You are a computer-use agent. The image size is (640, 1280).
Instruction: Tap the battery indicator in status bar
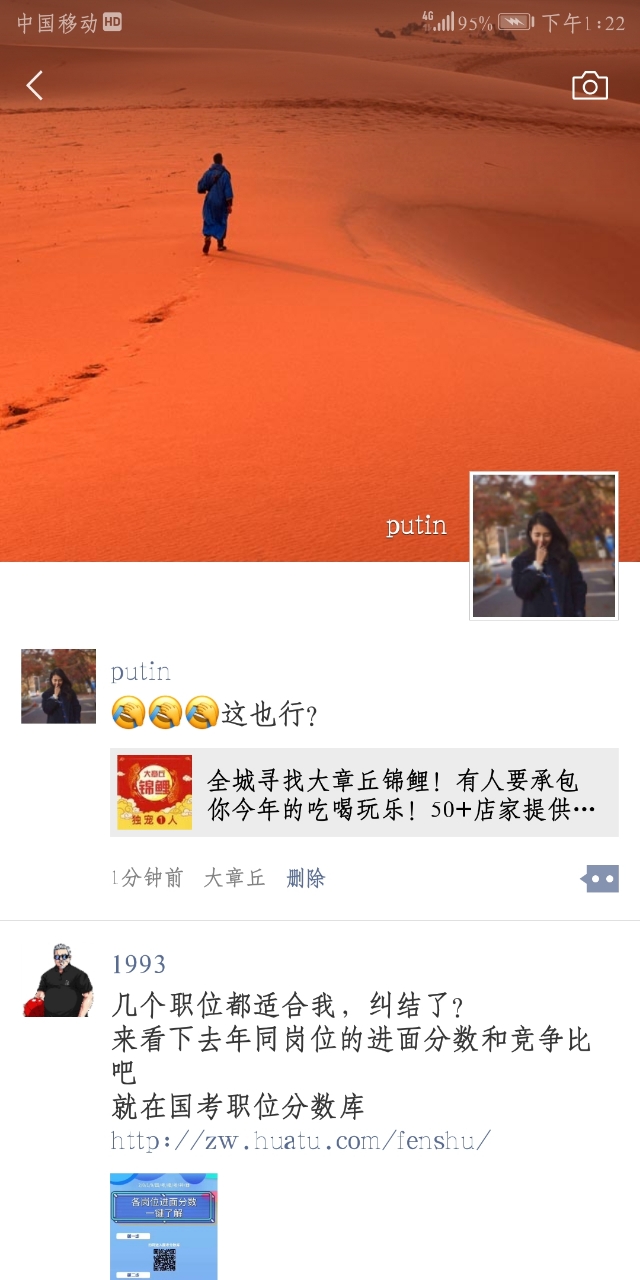515,22
